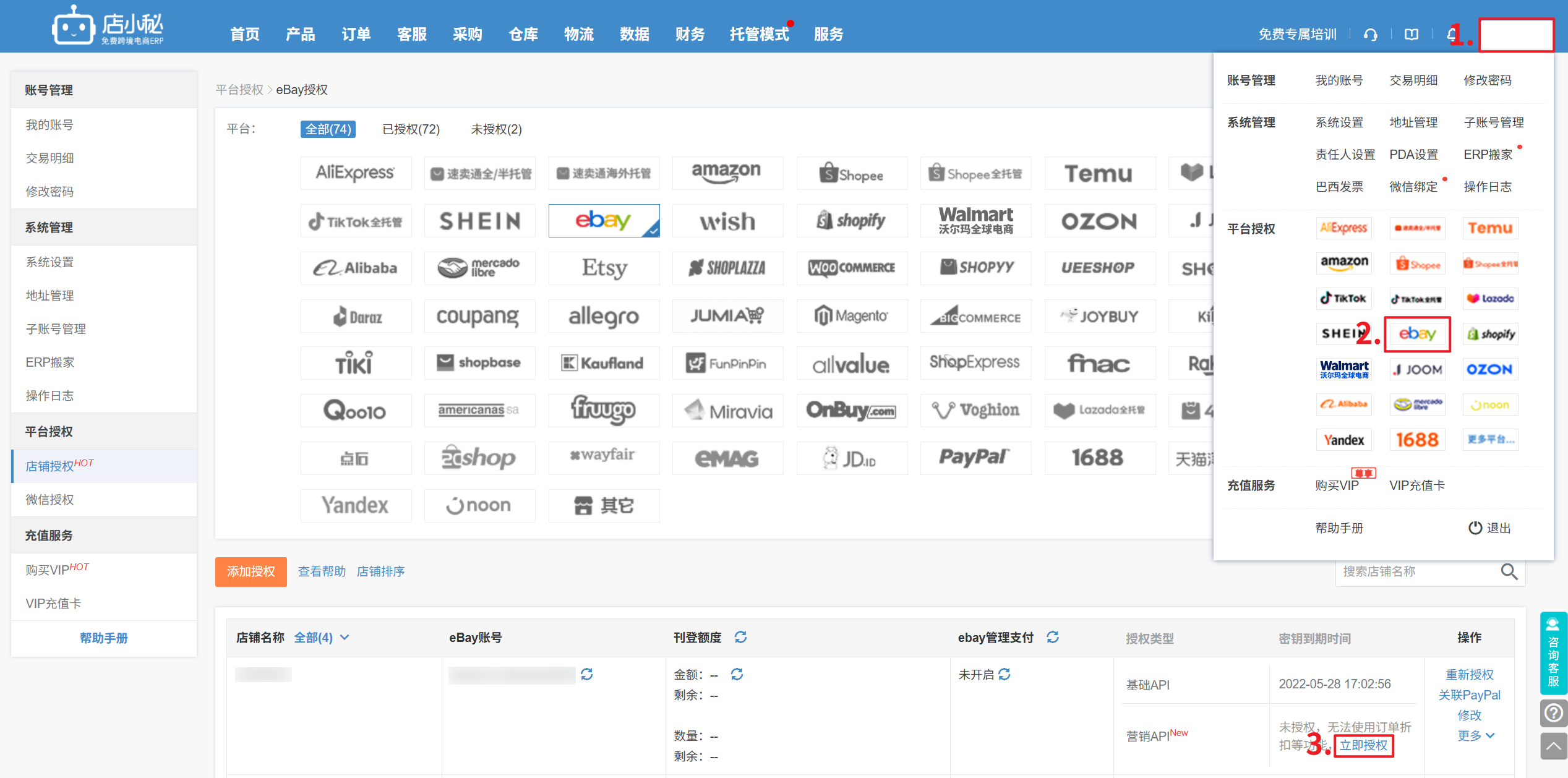Refresh the 刊登额度 column header icon
This screenshot has width=1568, height=778.
[x=740, y=637]
